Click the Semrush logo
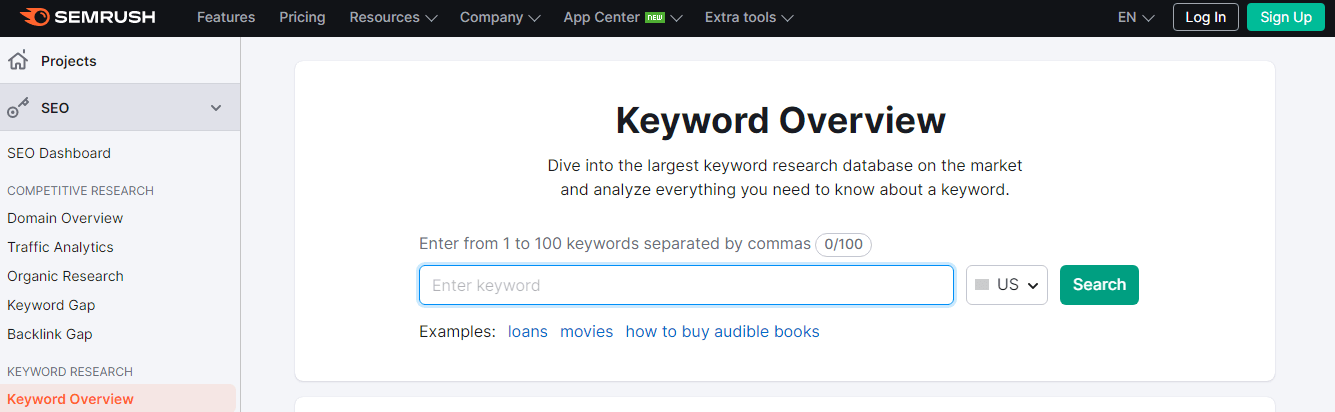The width and height of the screenshot is (1335, 412). pos(87,17)
